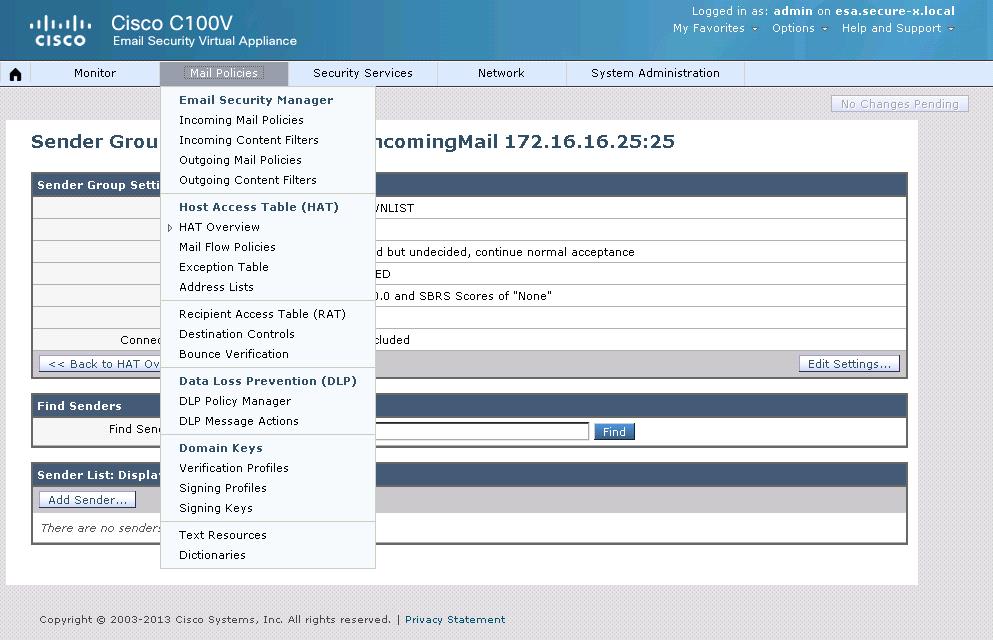
Task: Click the admin username text
Action: click(793, 11)
